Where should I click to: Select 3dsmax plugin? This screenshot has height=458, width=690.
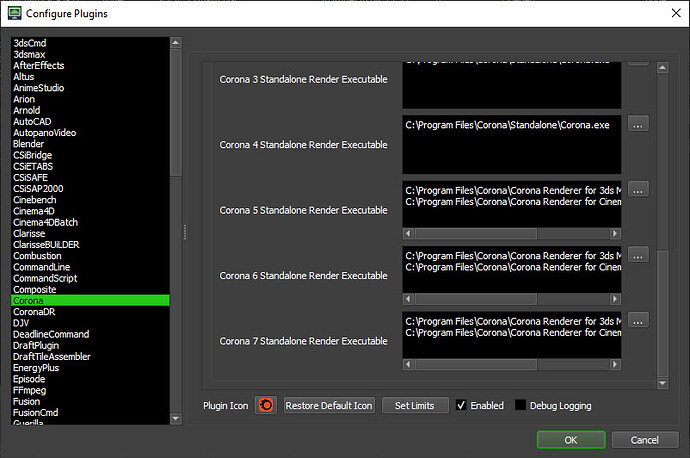(x=90, y=55)
